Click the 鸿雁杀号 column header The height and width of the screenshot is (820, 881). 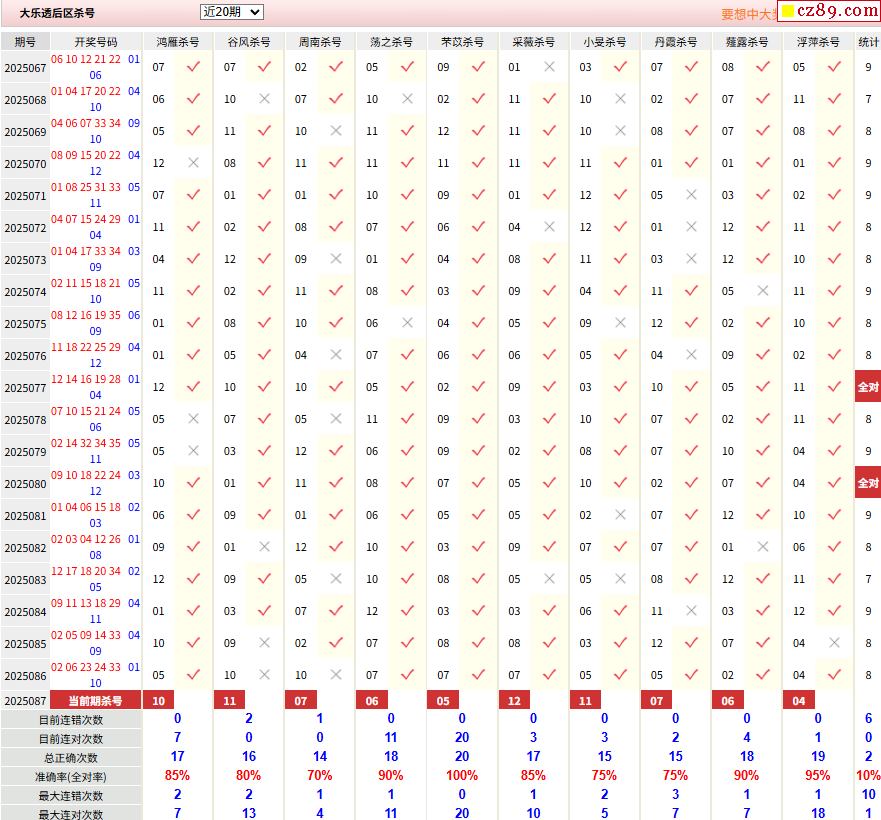point(178,42)
